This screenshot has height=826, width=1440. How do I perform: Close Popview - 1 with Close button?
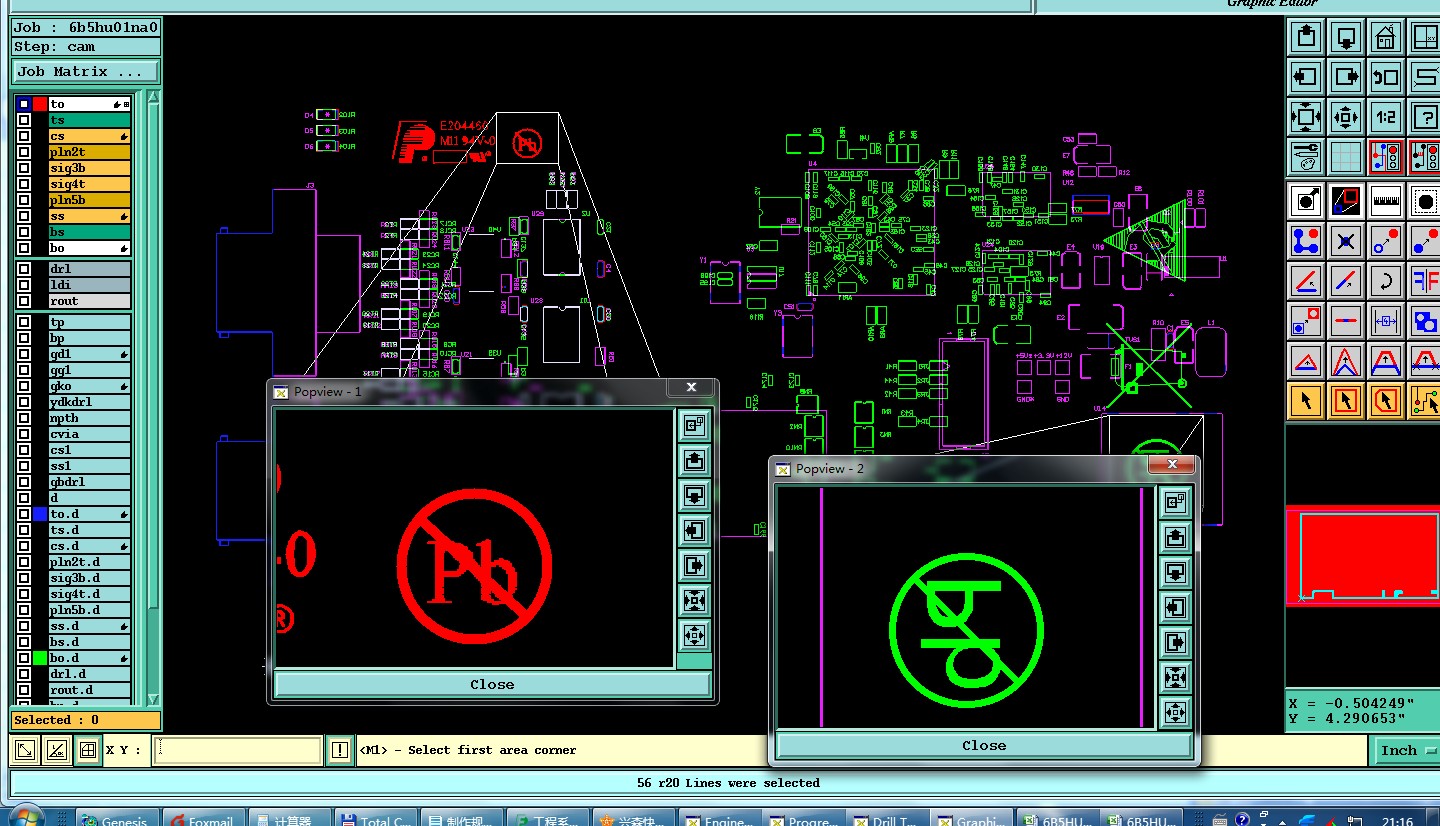492,685
